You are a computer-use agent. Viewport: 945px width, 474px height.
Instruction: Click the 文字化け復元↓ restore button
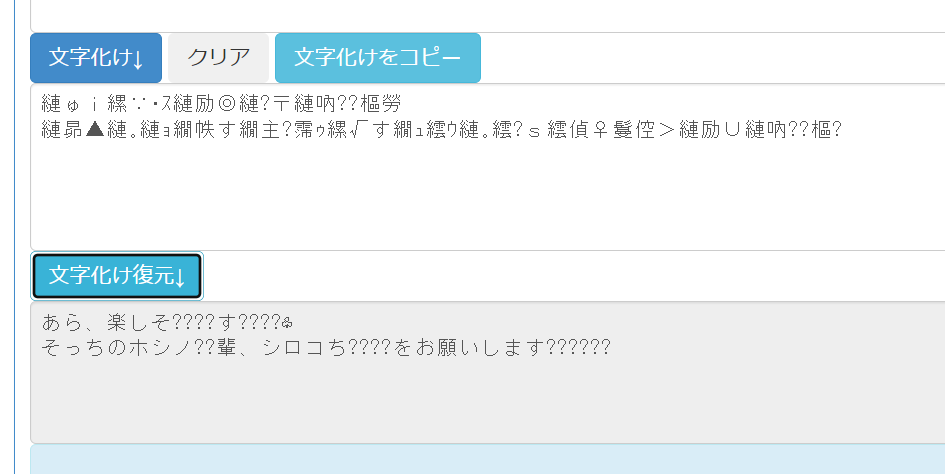pos(117,276)
